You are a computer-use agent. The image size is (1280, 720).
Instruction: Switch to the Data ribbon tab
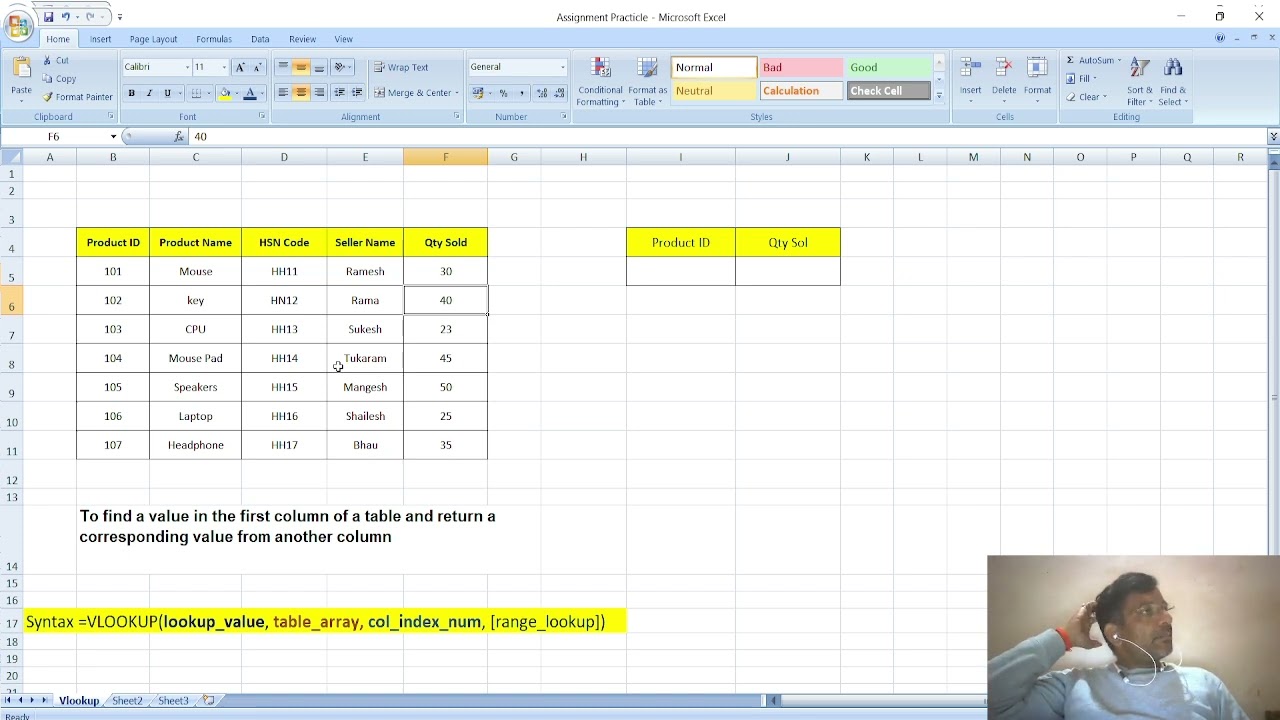pyautogui.click(x=260, y=39)
